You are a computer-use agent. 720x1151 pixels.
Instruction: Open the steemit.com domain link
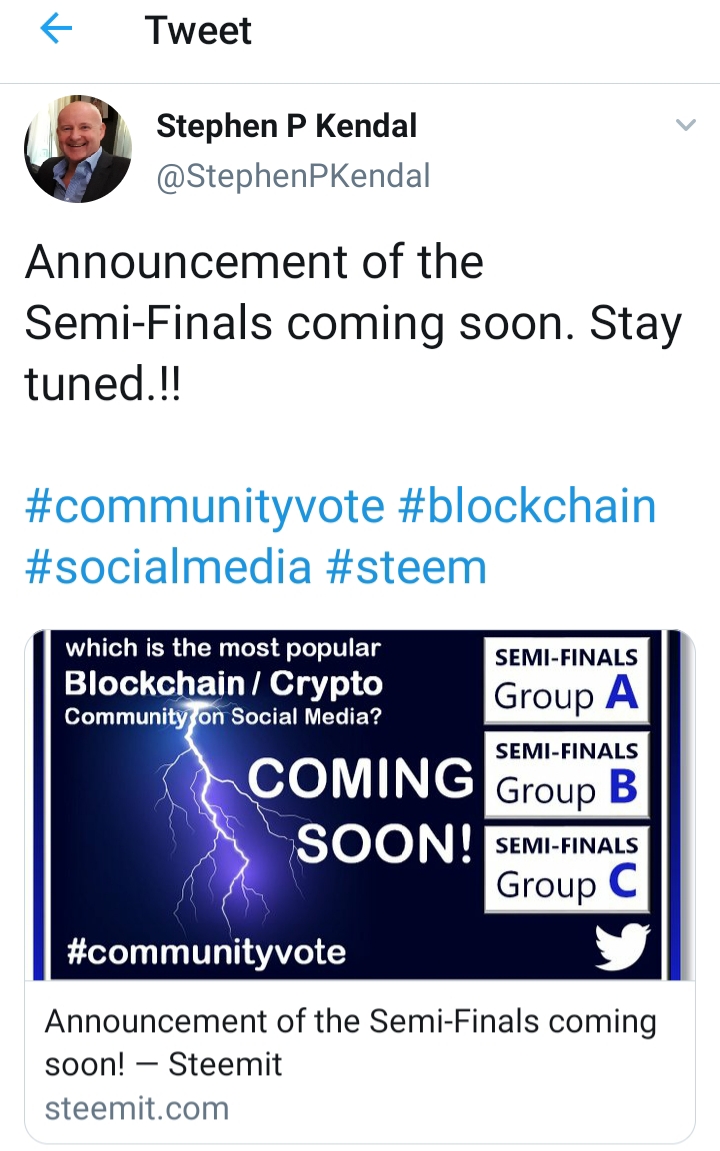pos(137,1108)
